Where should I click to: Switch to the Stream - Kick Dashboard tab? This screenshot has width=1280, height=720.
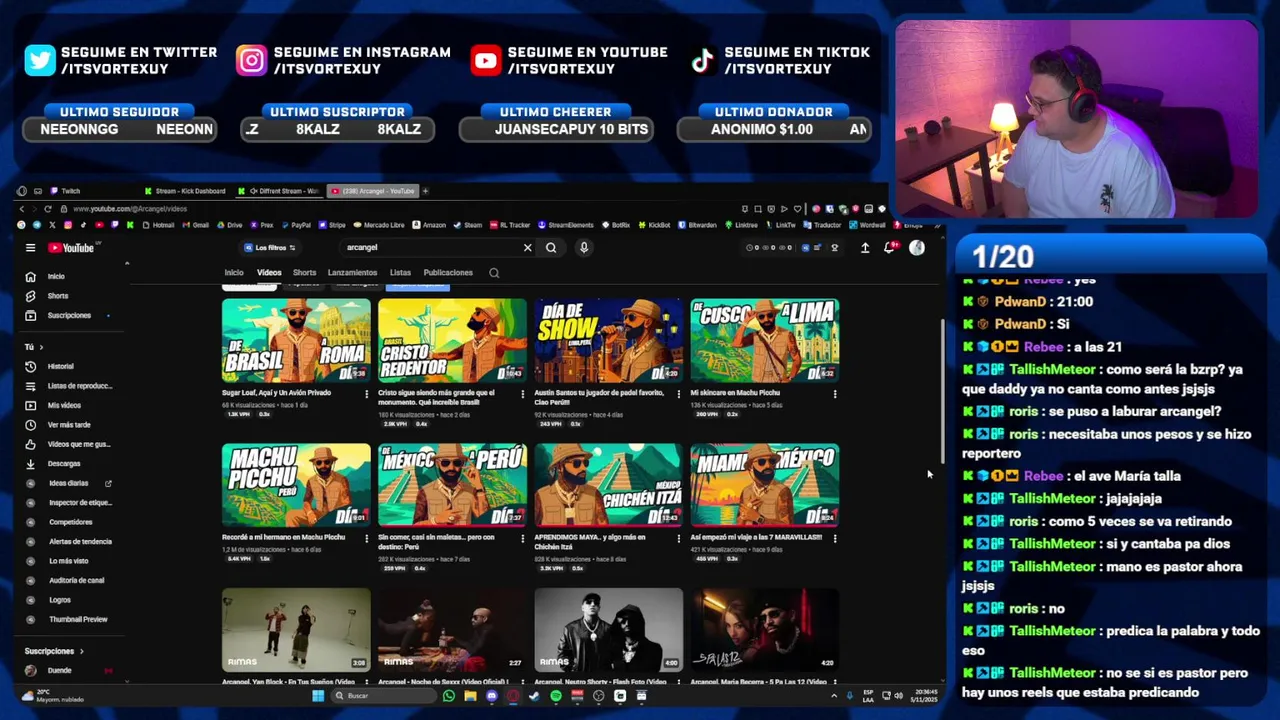point(185,191)
